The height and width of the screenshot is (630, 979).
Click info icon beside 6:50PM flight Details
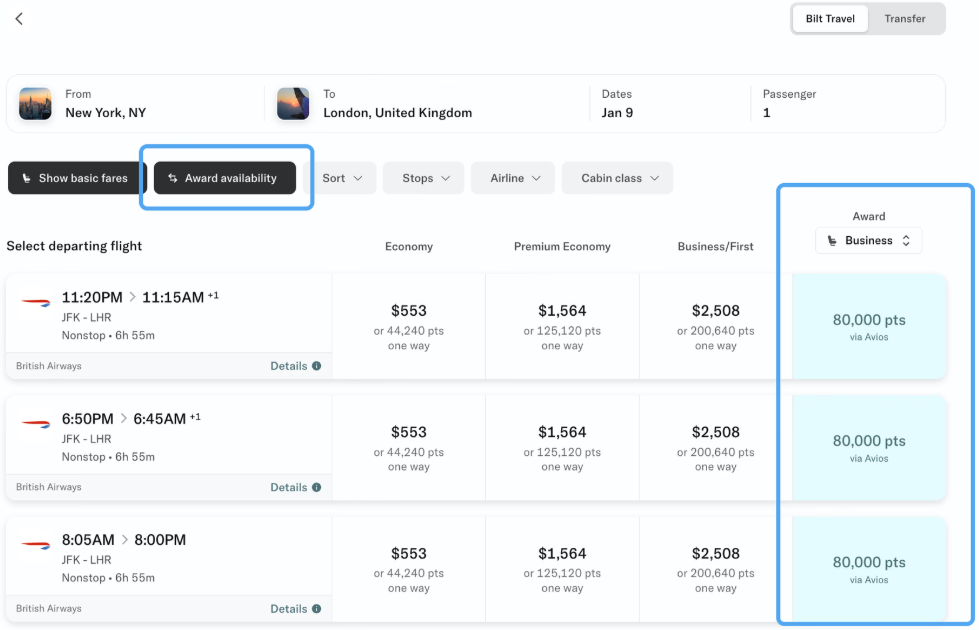click(x=317, y=488)
